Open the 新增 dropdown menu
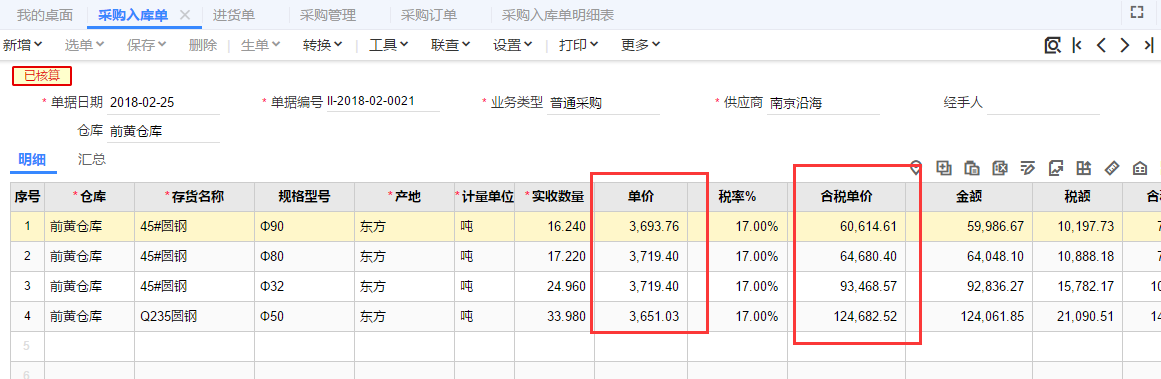The height and width of the screenshot is (379, 1161). pos(22,45)
